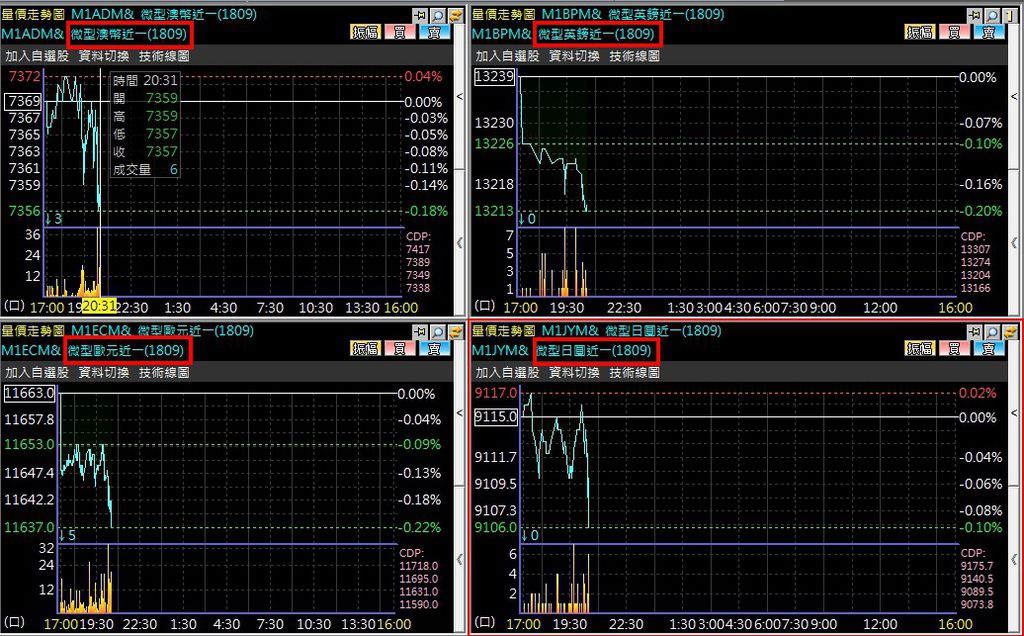The image size is (1024, 636).
Task: Click the boxed 9115.0 price label
Action: (496, 417)
